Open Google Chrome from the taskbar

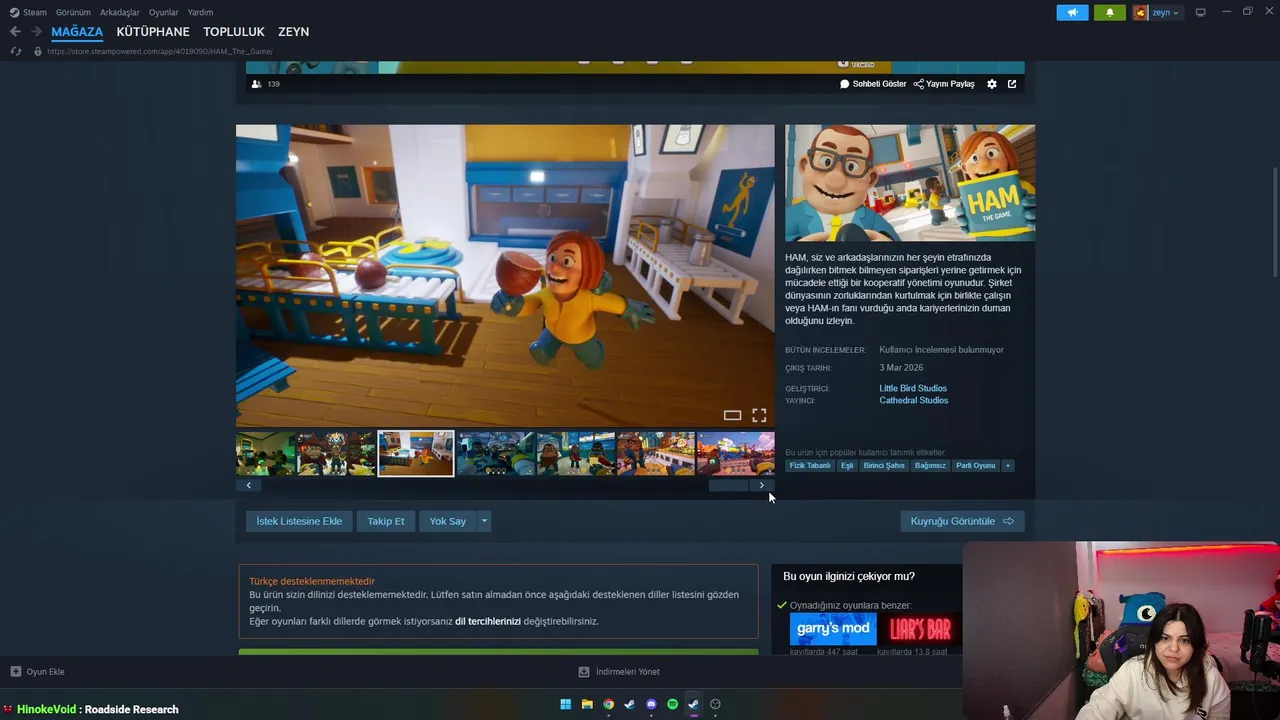coord(608,704)
